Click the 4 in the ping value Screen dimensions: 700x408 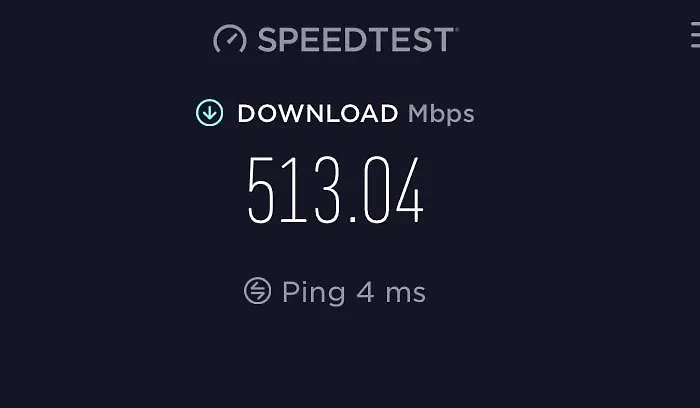(365, 292)
